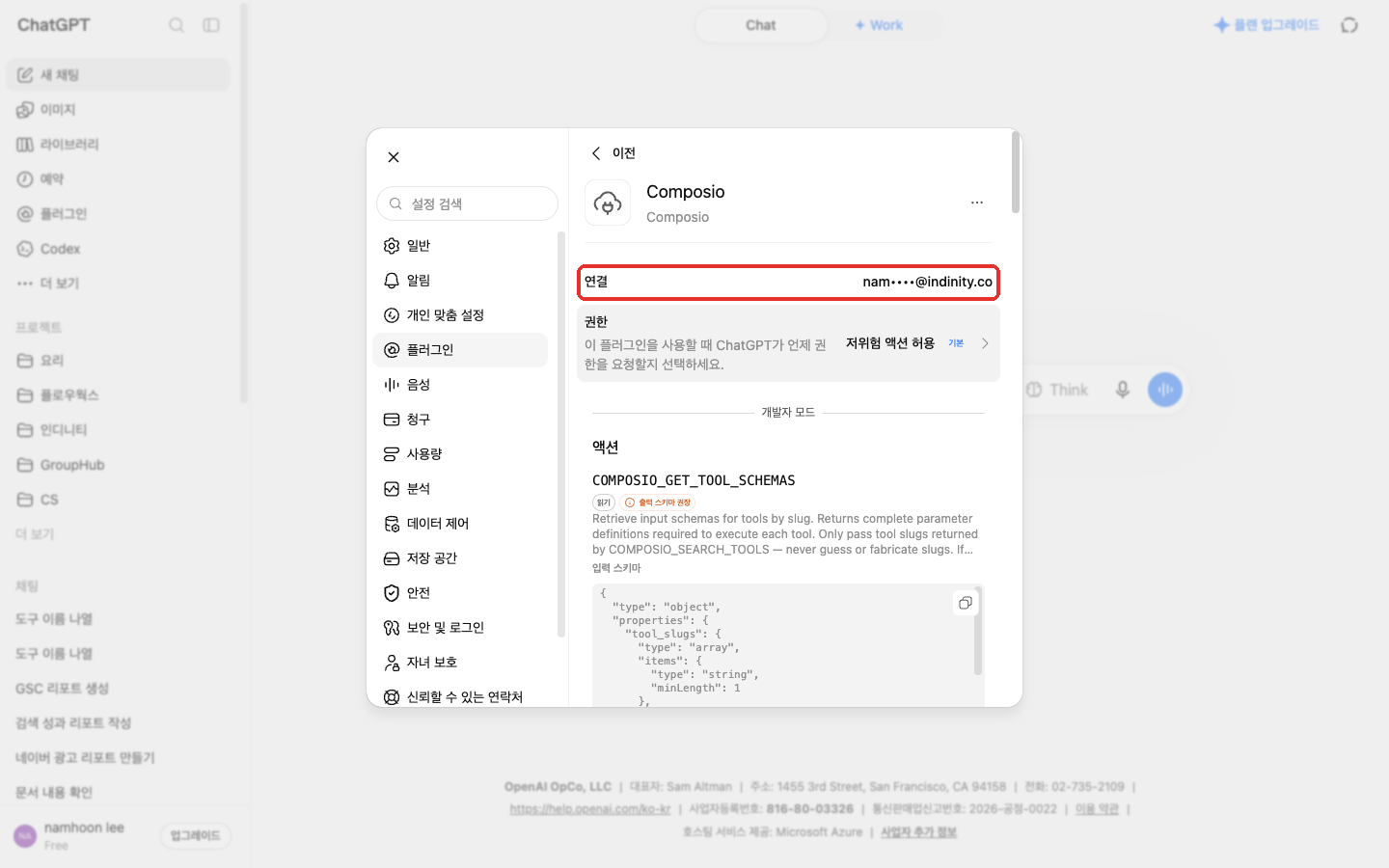Screen dimensions: 1389x868
Task: Open 보안 및 로그인 settings
Action: (x=460, y=628)
